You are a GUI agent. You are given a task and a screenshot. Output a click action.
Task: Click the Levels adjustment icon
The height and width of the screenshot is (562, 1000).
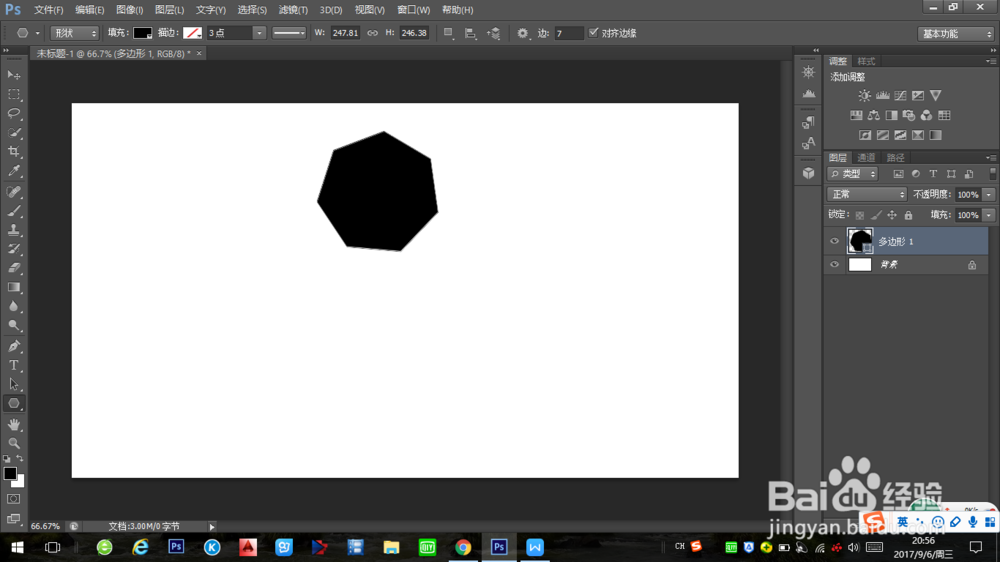click(x=883, y=96)
